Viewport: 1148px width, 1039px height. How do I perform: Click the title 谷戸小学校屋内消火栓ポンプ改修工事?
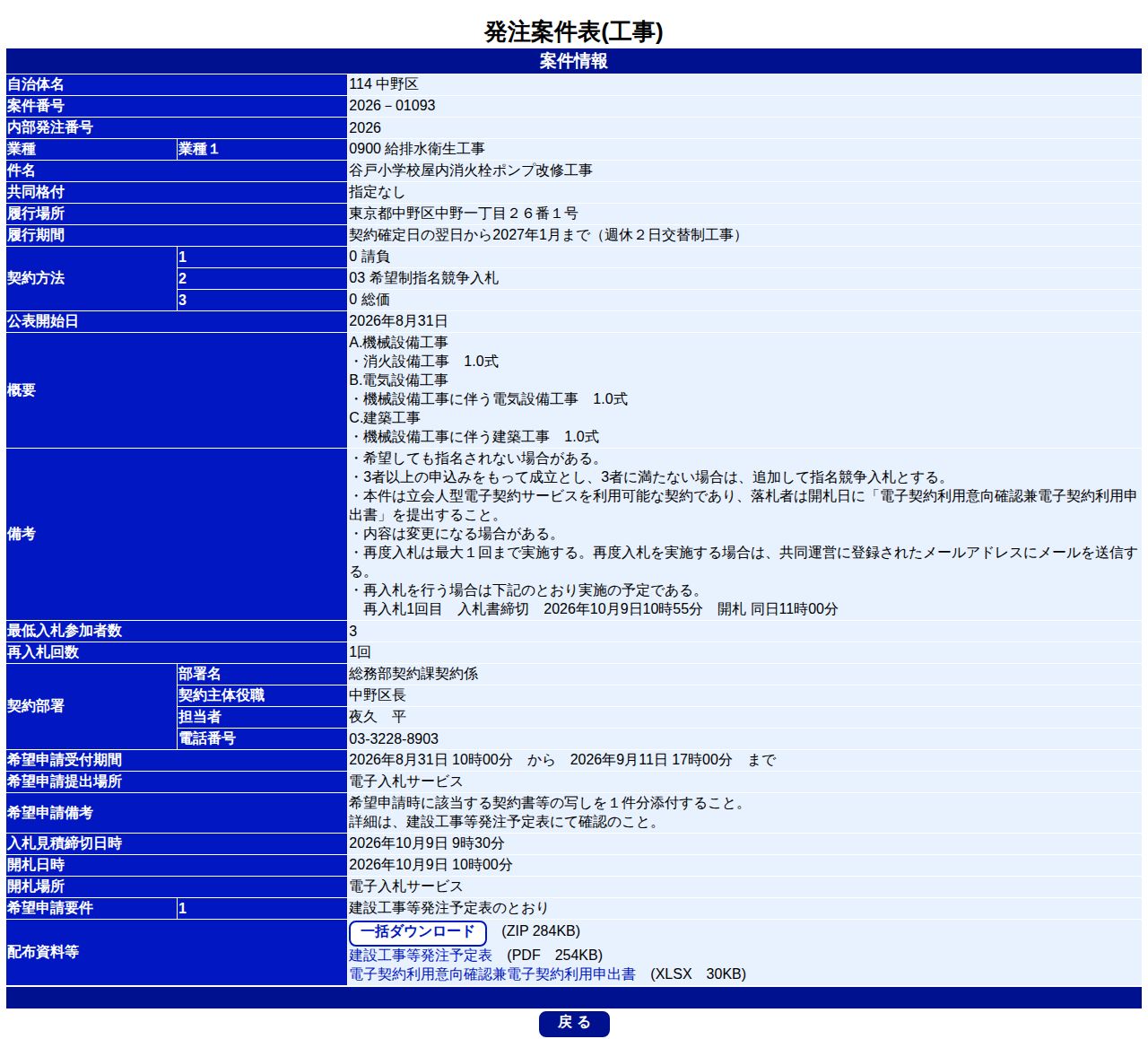pyautogui.click(x=471, y=170)
